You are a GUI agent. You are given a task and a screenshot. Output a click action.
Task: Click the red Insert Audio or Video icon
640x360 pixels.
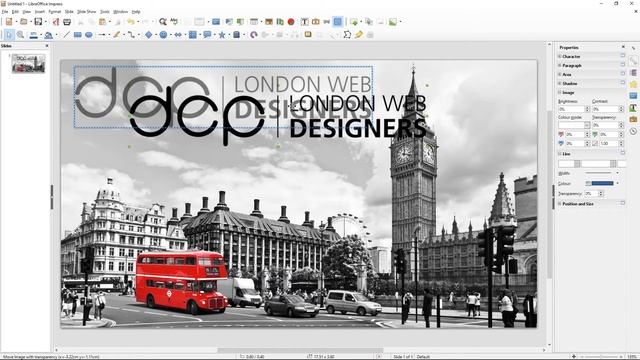291,22
